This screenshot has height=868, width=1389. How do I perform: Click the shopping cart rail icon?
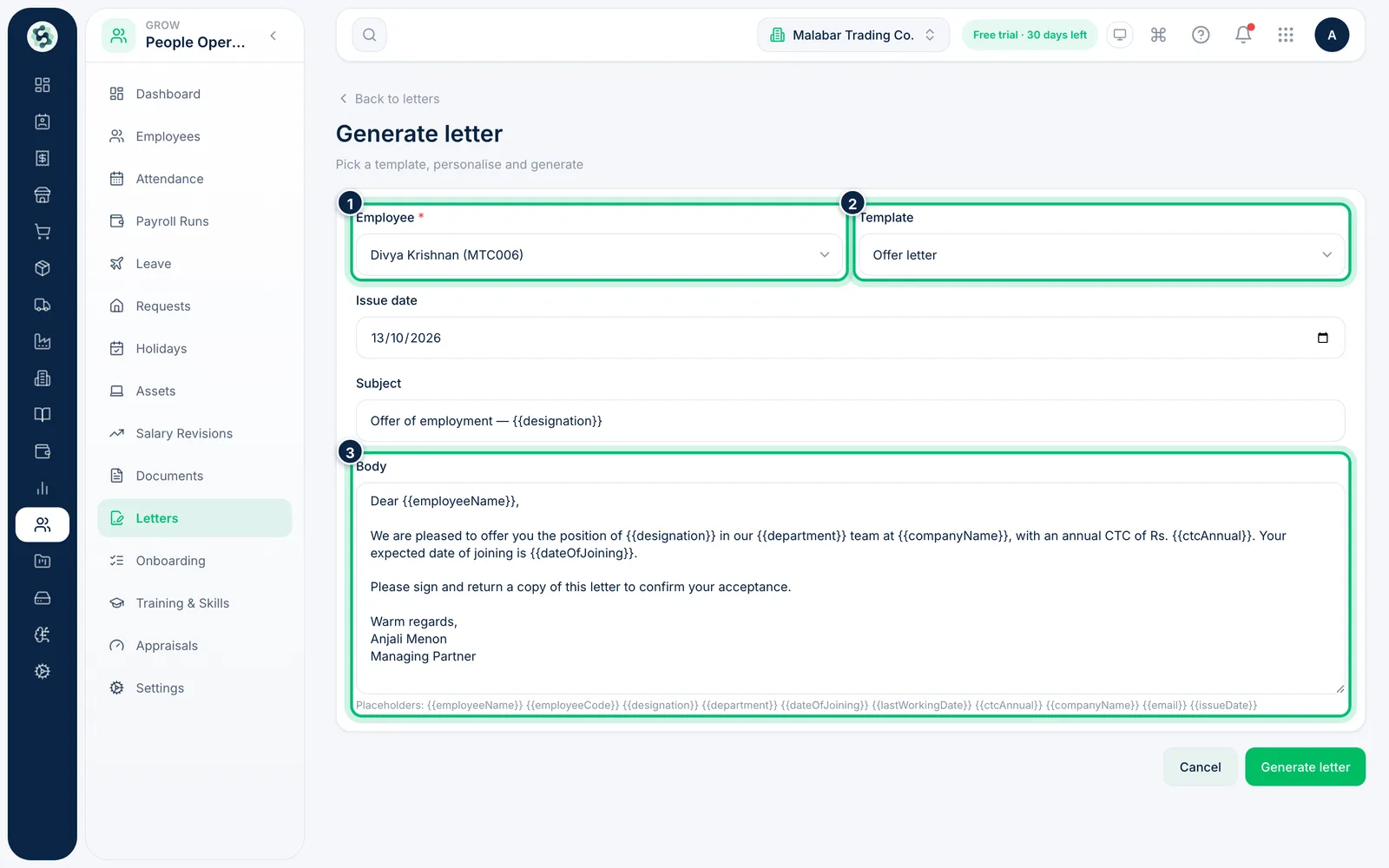[42, 232]
